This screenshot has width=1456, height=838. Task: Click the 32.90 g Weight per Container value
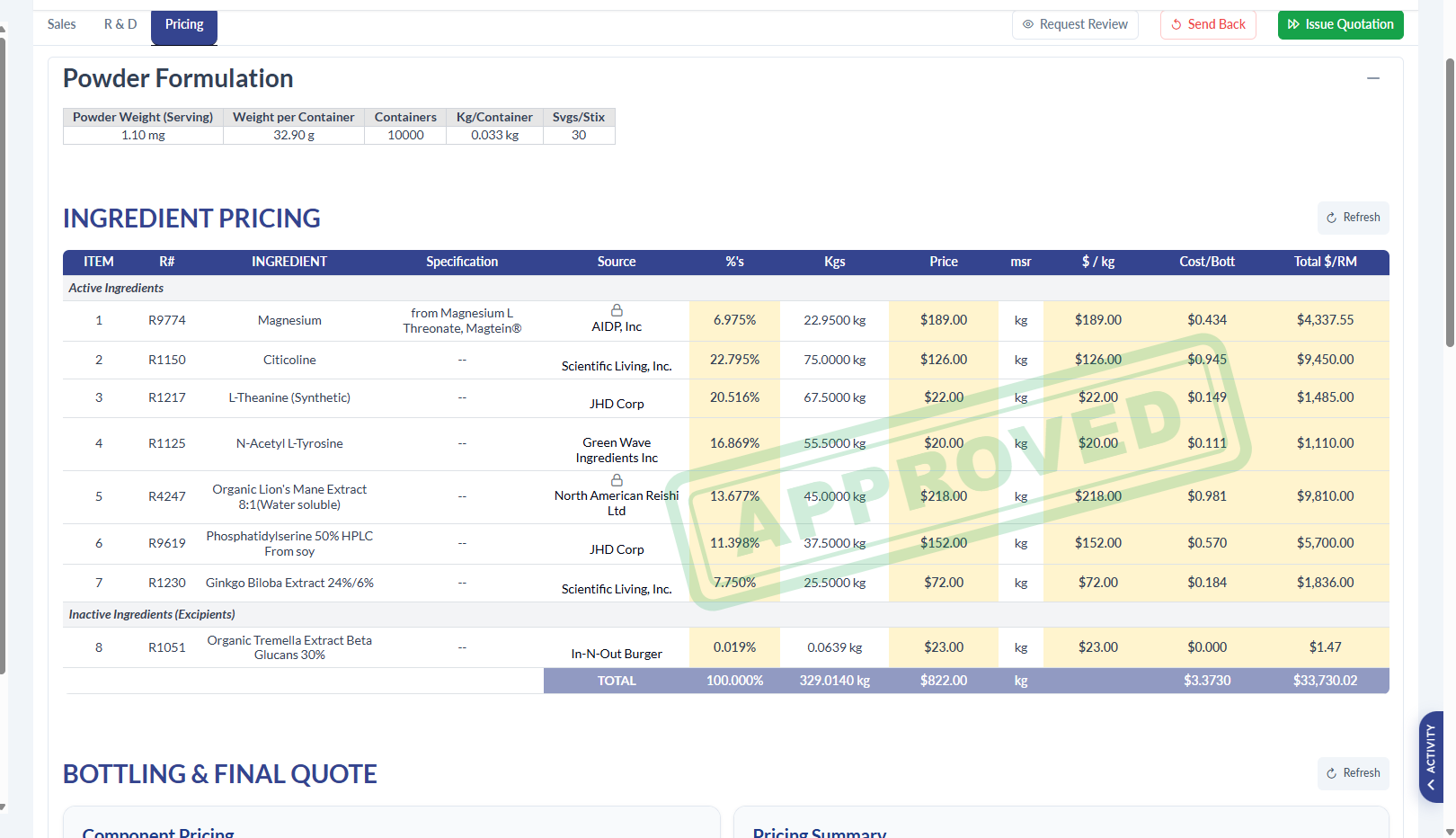pyautogui.click(x=294, y=135)
